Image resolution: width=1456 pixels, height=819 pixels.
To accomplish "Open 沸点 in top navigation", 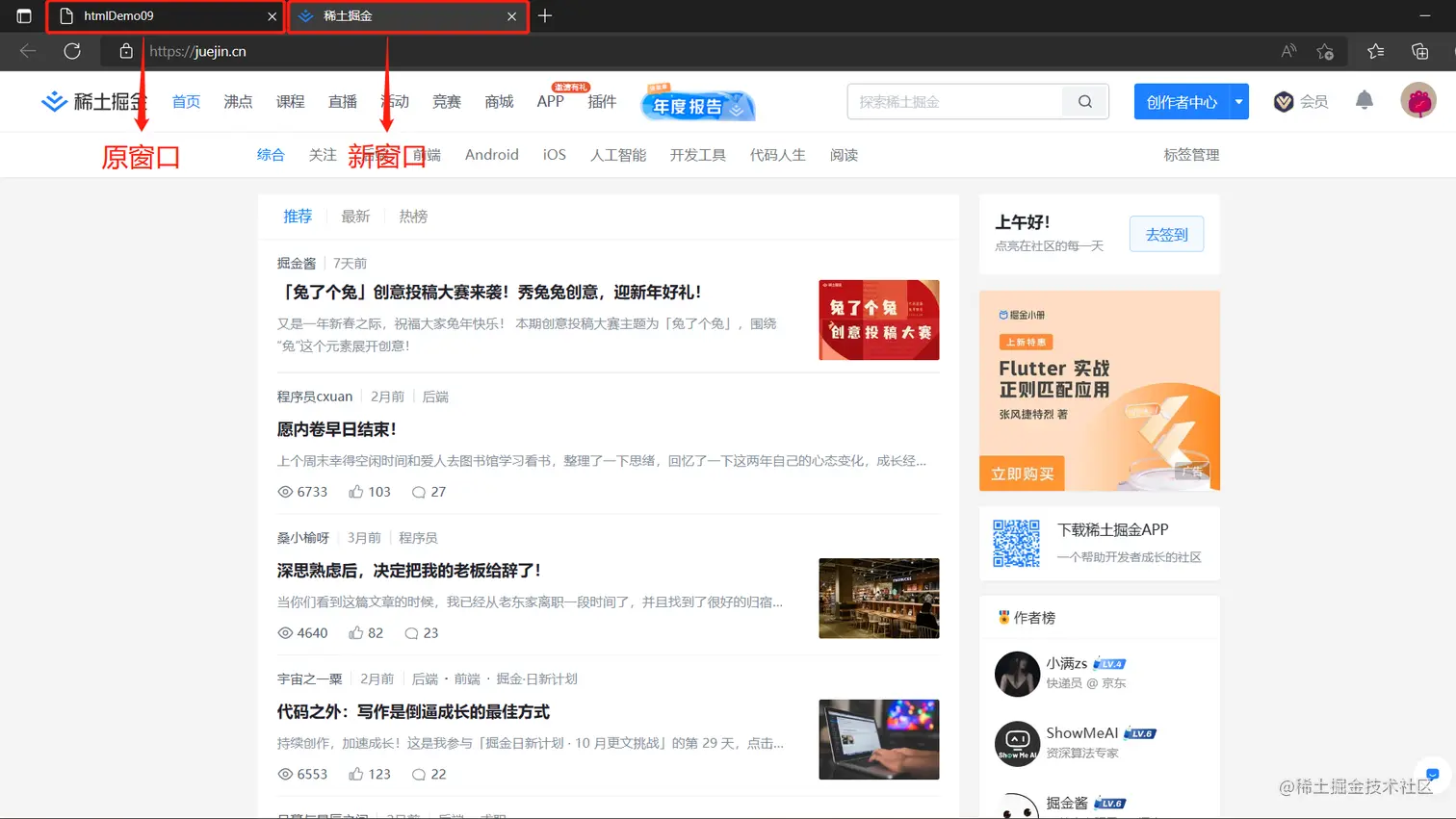I will pos(238,101).
